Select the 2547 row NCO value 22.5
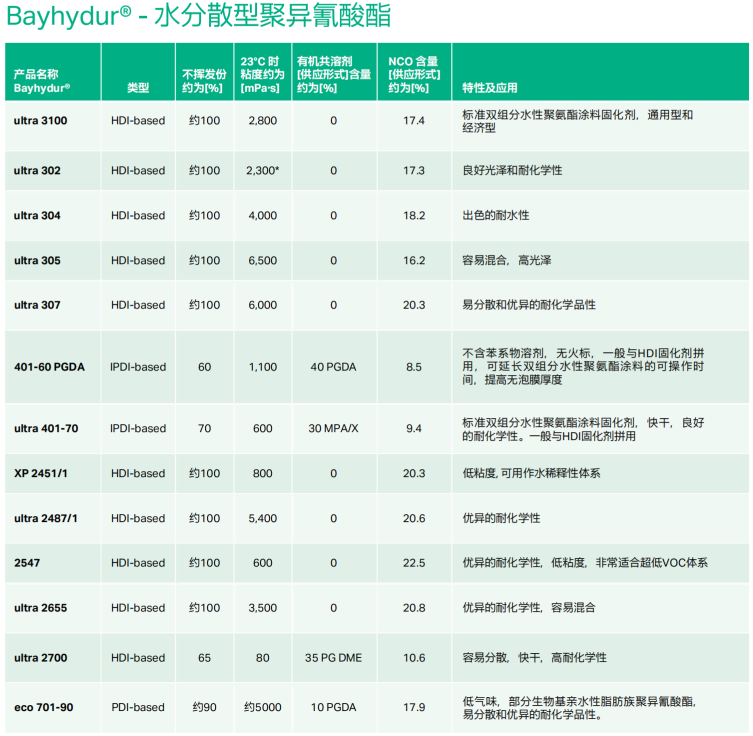 tap(414, 563)
